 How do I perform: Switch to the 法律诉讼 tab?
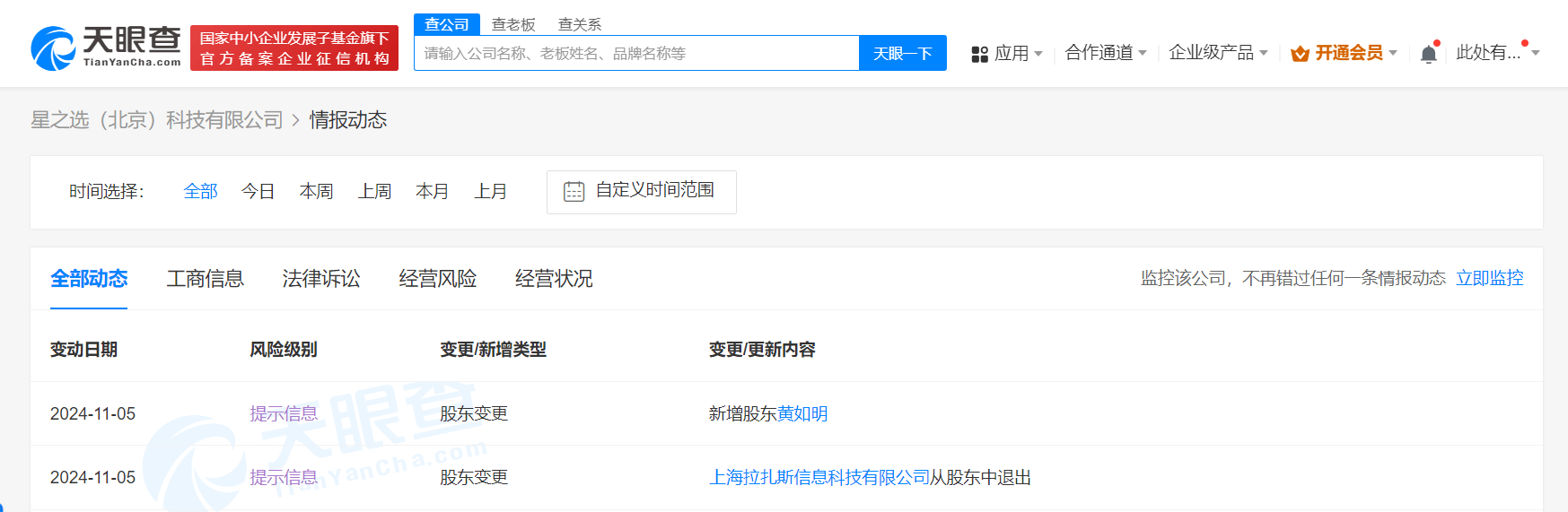tap(321, 279)
